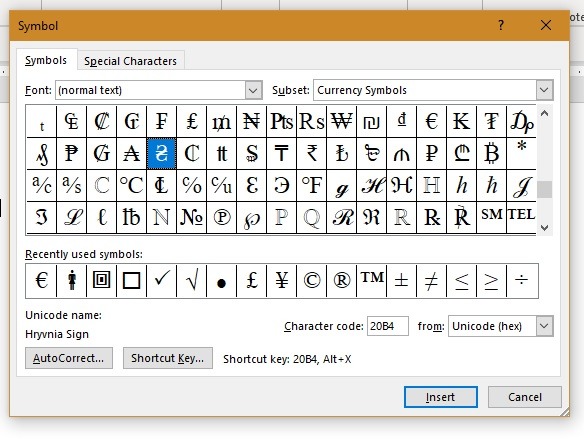Click the symbol grid scrollbar thumb

pos(544,190)
